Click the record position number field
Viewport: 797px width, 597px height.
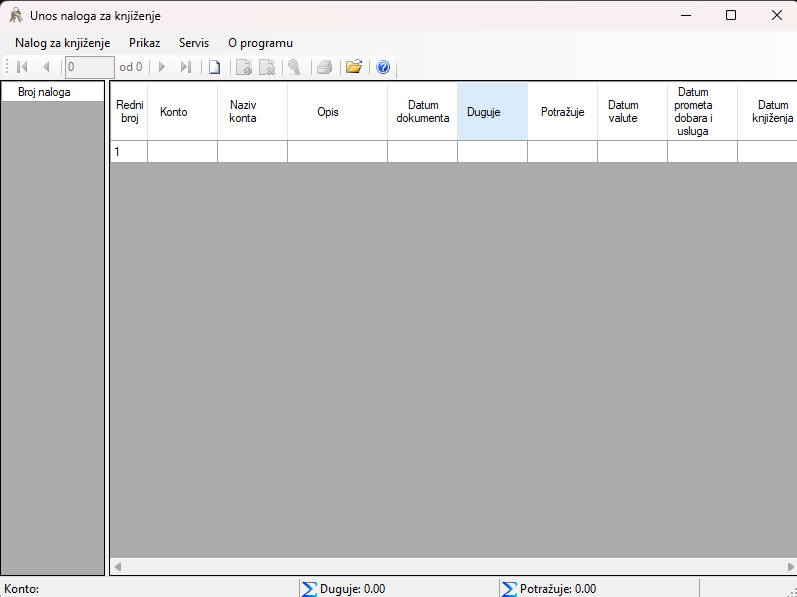(89, 67)
